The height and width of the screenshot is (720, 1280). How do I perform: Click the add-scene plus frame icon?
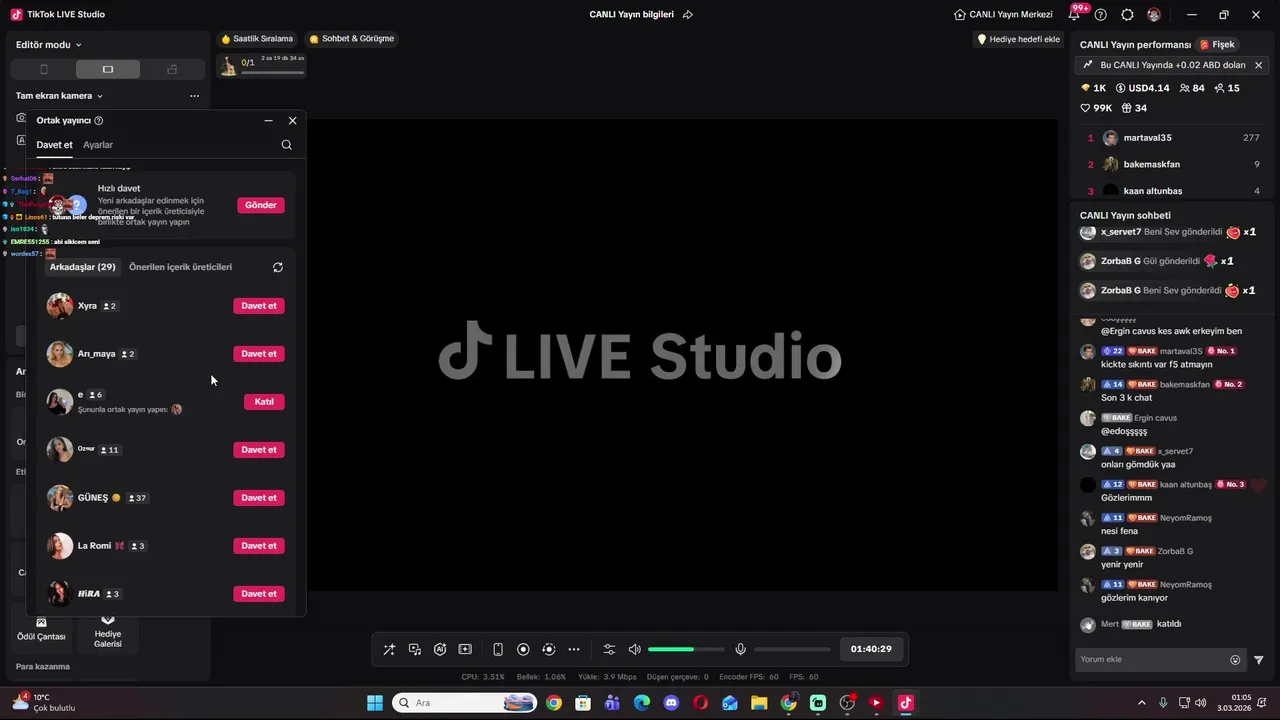point(465,649)
